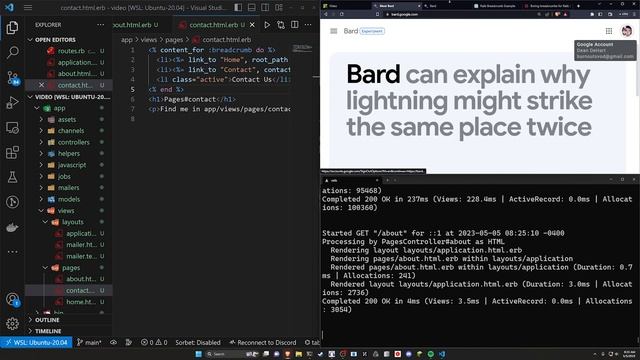Viewport: 640px width, 360px height.
Task: Open the VS Code hamburger application menu
Action: pos(28,7)
